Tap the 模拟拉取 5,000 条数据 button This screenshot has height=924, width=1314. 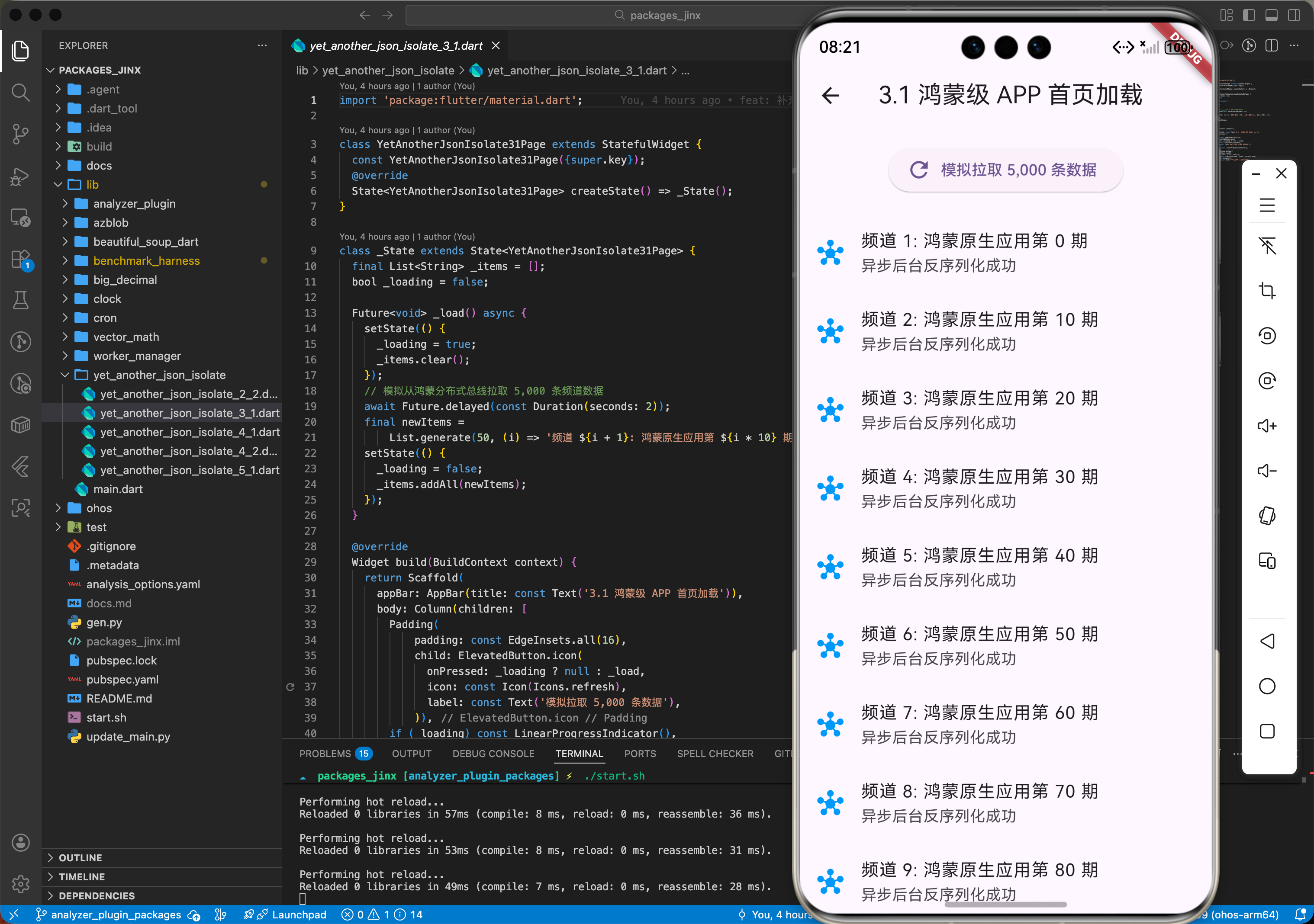[1005, 170]
